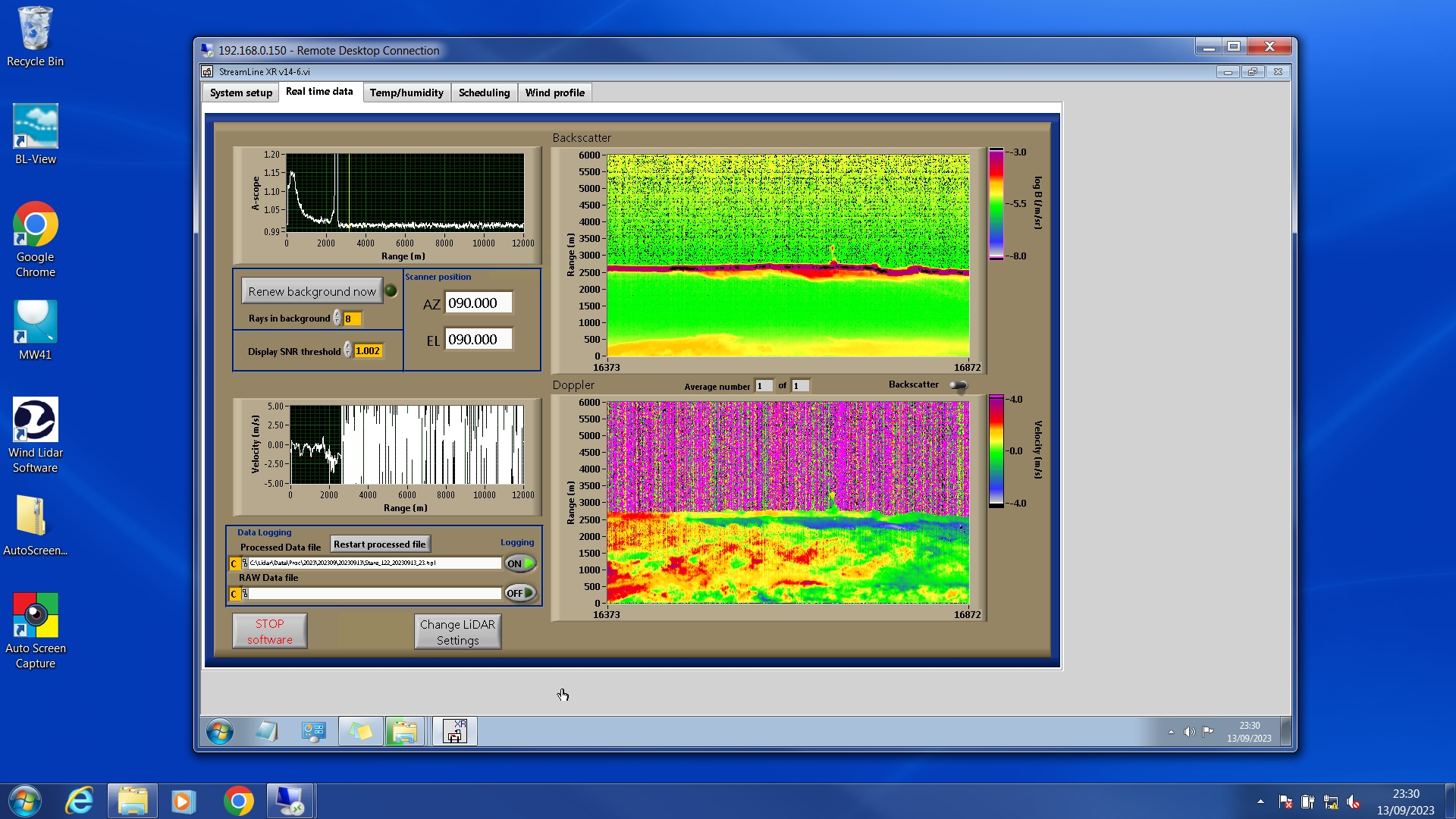
Task: Open the Scheduling tab
Action: click(484, 93)
